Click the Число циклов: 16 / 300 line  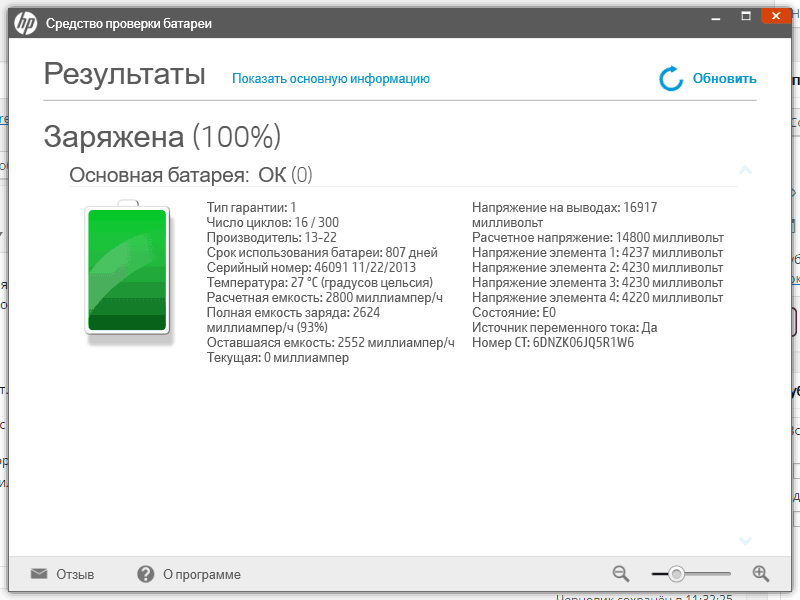point(272,222)
